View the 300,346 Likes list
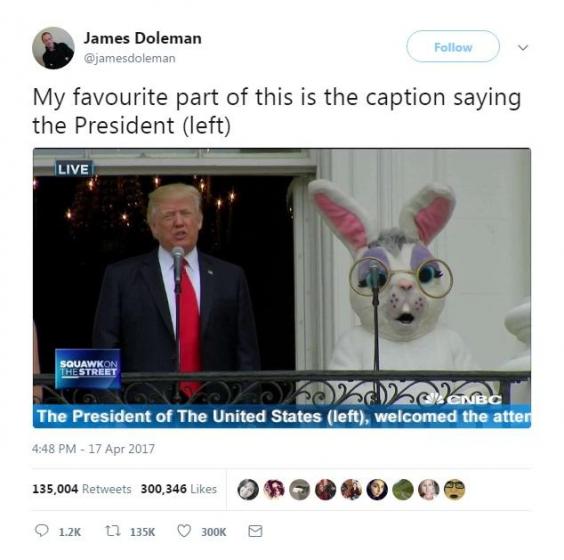564x560 pixels. pyautogui.click(x=178, y=489)
